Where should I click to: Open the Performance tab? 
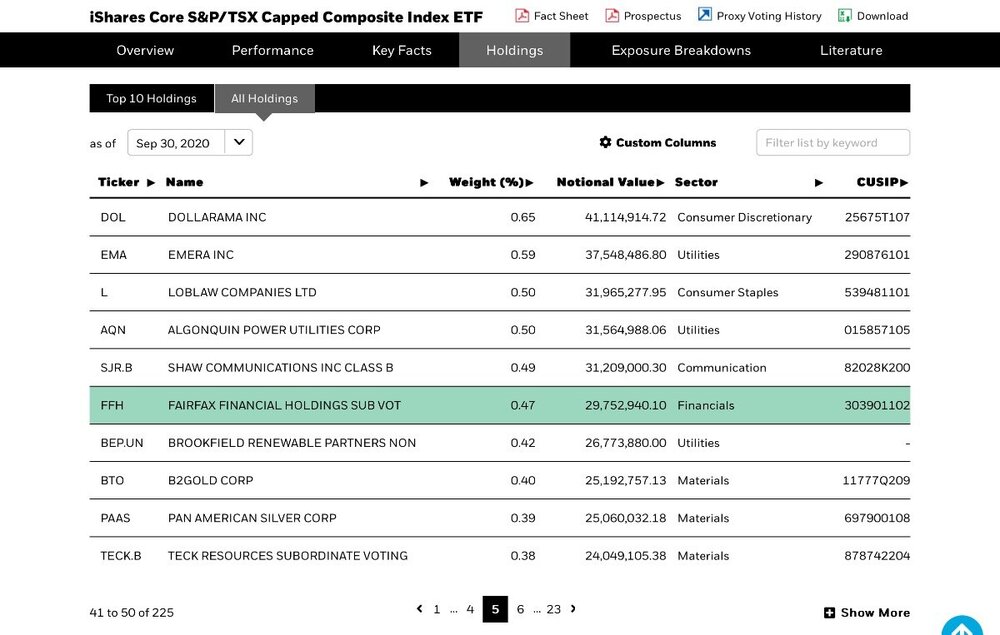point(272,50)
